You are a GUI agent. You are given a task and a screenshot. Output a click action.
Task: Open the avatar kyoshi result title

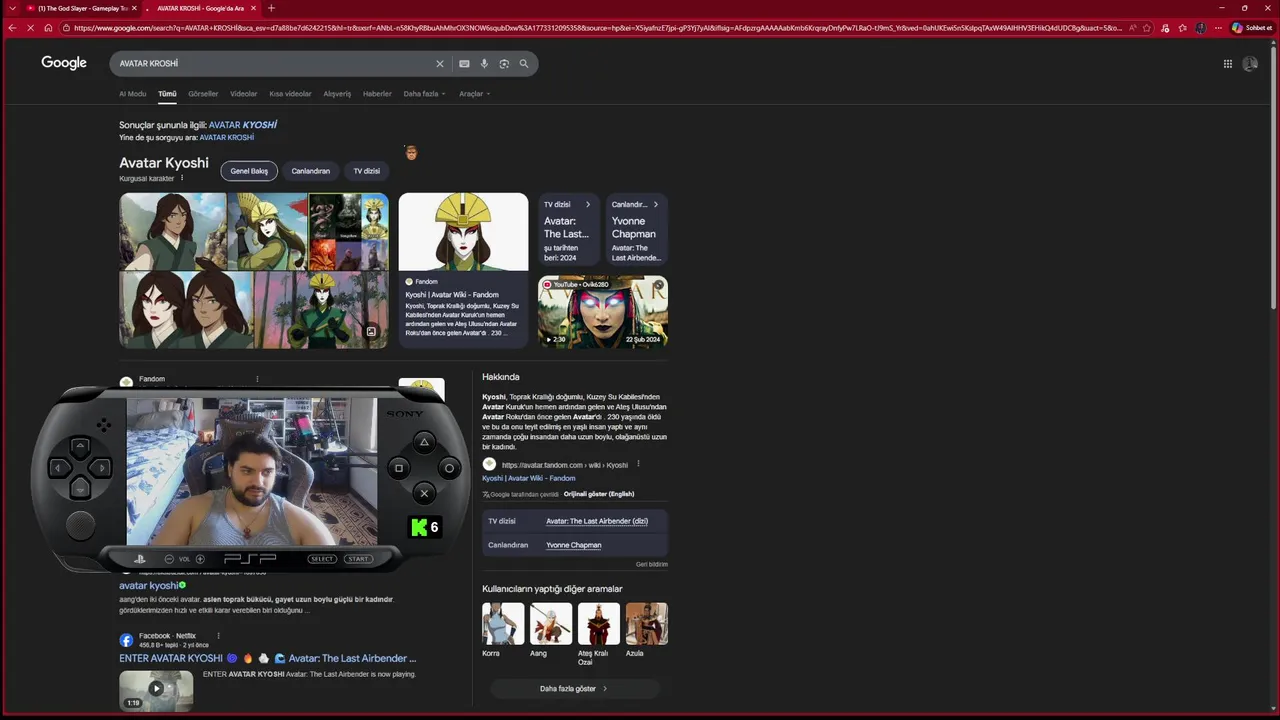149,585
